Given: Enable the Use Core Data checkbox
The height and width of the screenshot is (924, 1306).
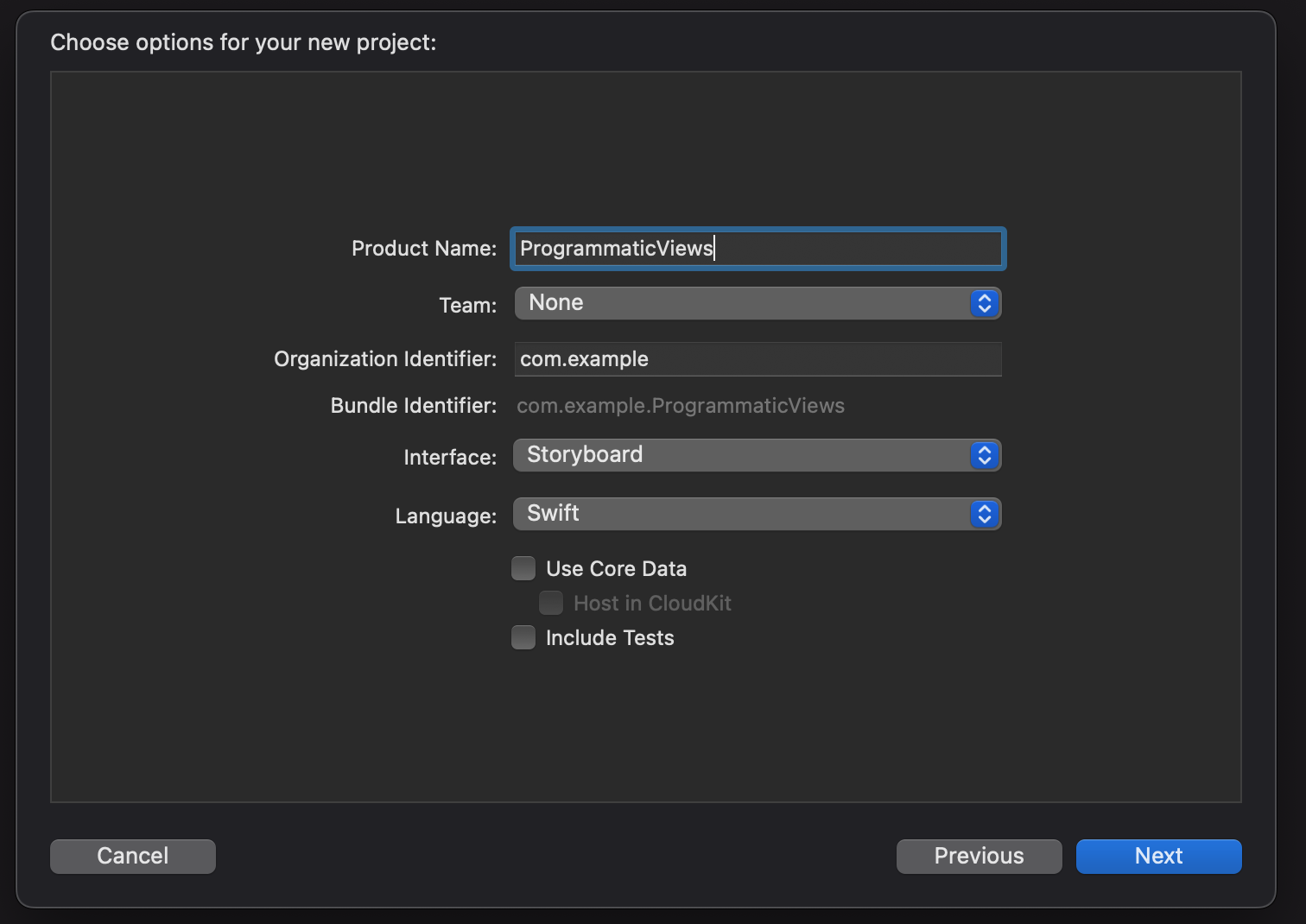Looking at the screenshot, I should pyautogui.click(x=523, y=568).
